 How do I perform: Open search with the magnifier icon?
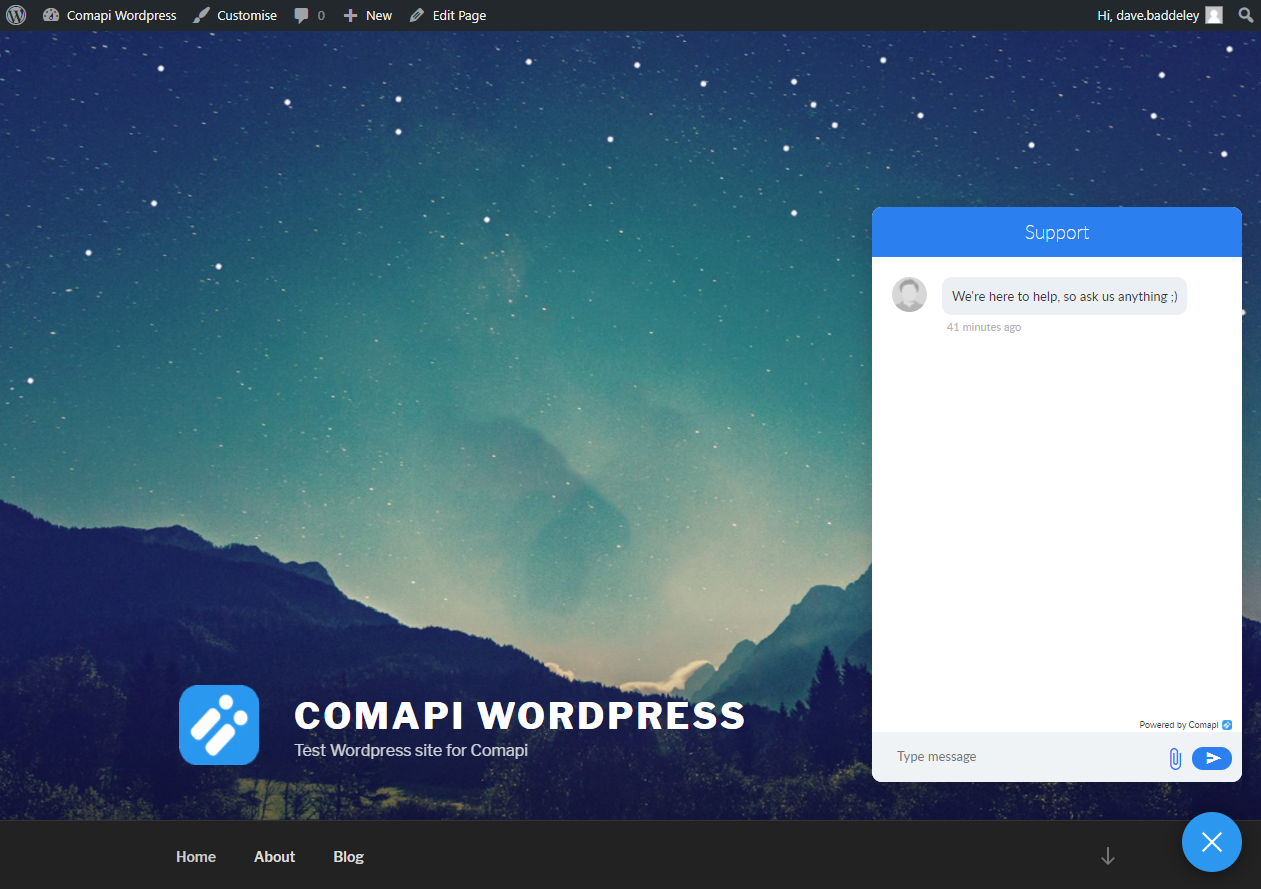1245,15
